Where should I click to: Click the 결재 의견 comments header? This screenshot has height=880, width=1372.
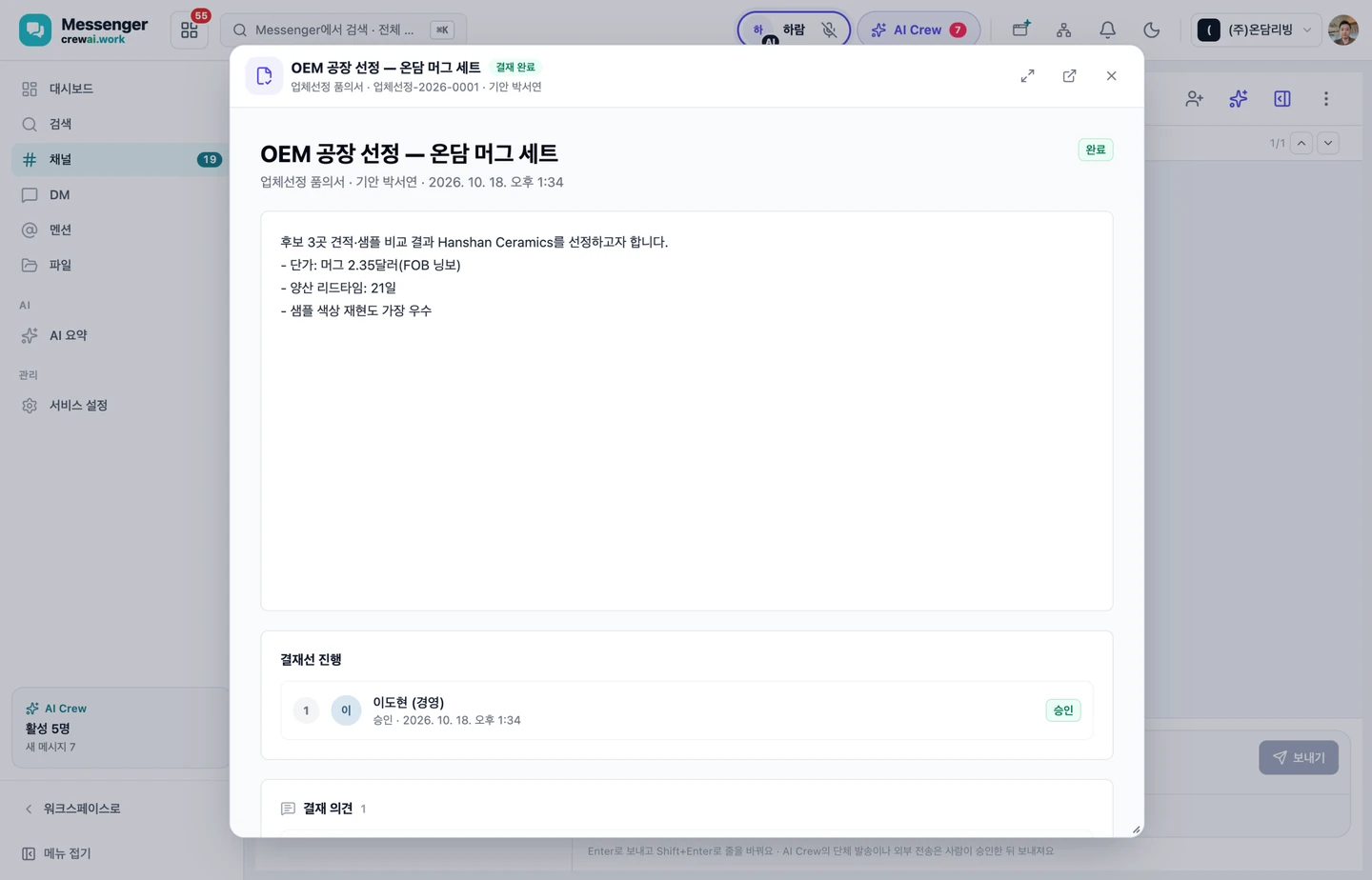coord(324,809)
